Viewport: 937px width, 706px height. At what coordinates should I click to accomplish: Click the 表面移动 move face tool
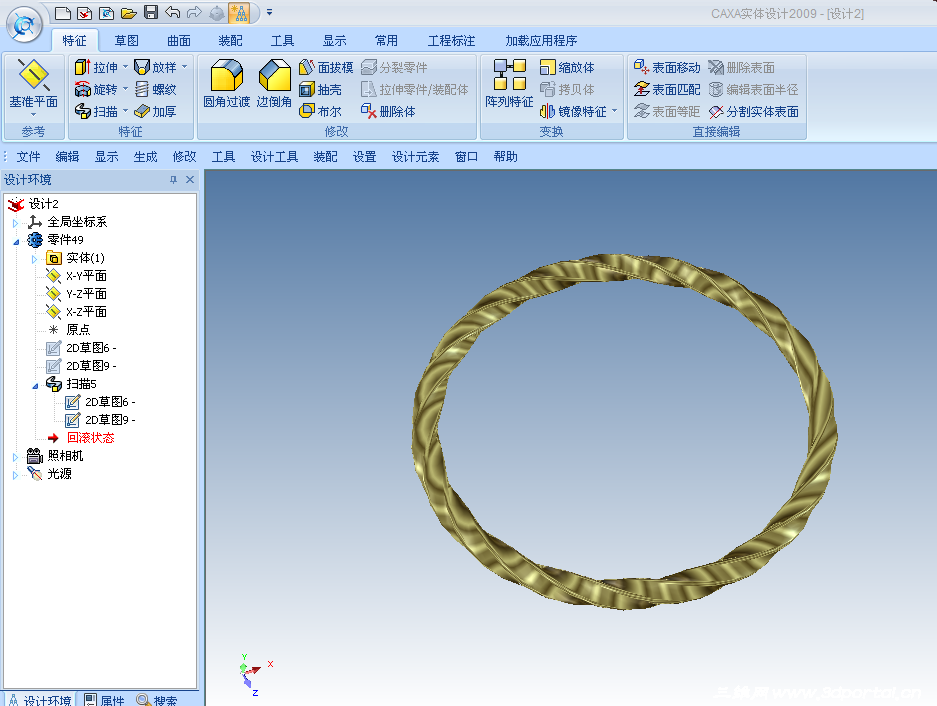click(x=667, y=67)
